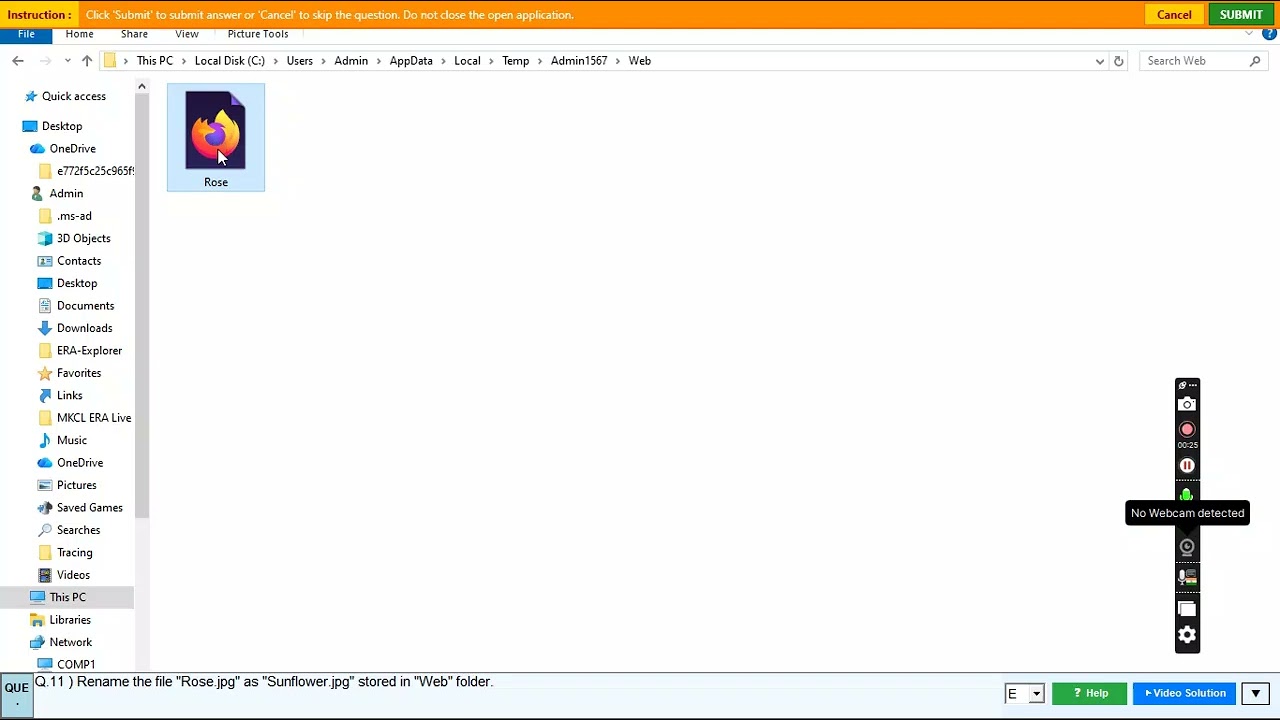The height and width of the screenshot is (720, 1280).
Task: Click Local Disk (C:) in address breadcrumb
Action: 230,61
